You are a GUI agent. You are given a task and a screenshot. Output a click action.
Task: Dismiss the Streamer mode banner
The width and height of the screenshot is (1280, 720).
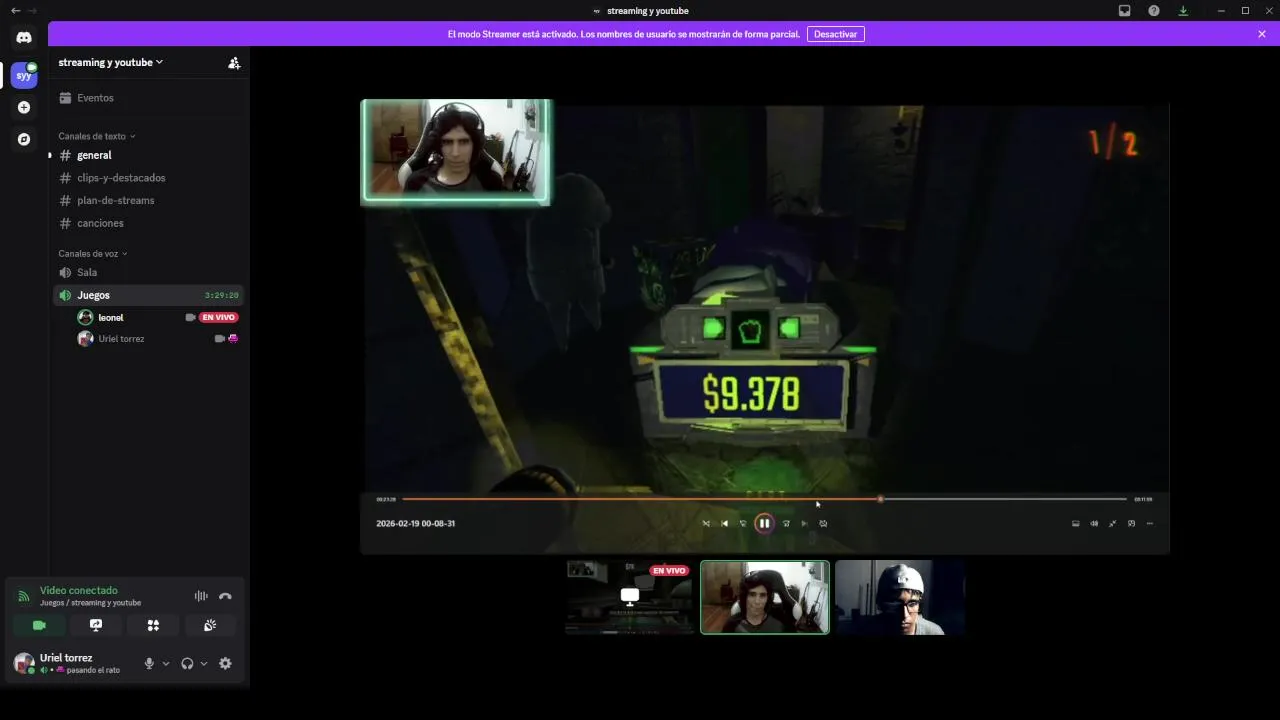click(1262, 34)
